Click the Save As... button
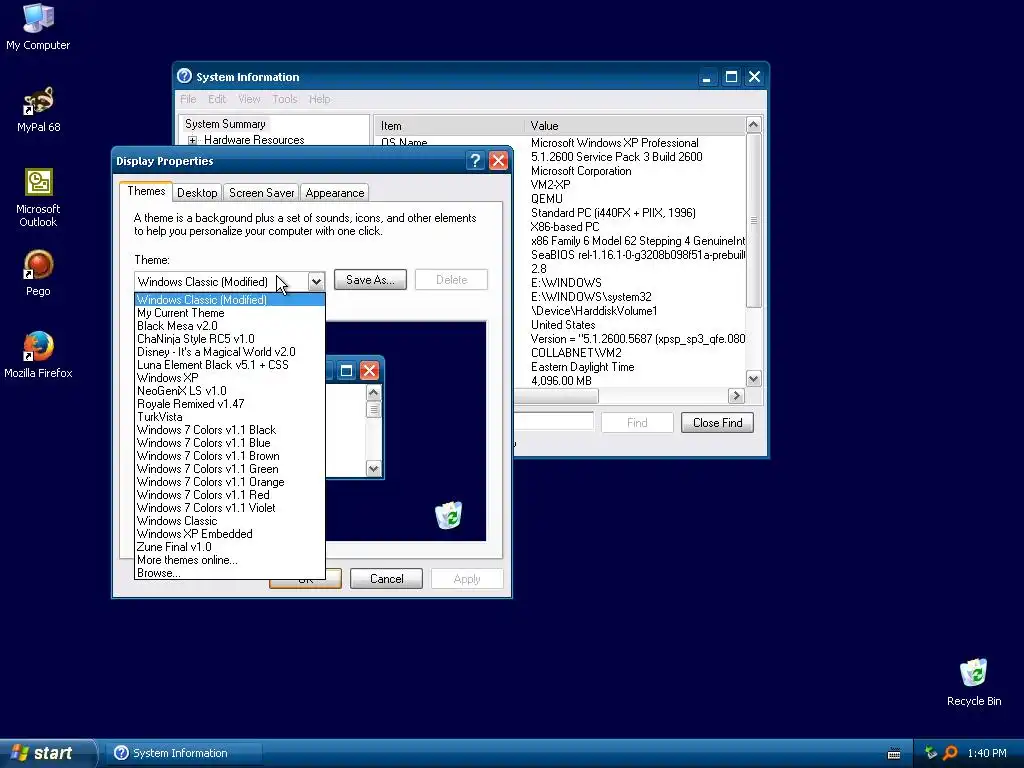The height and width of the screenshot is (768, 1024). click(370, 280)
